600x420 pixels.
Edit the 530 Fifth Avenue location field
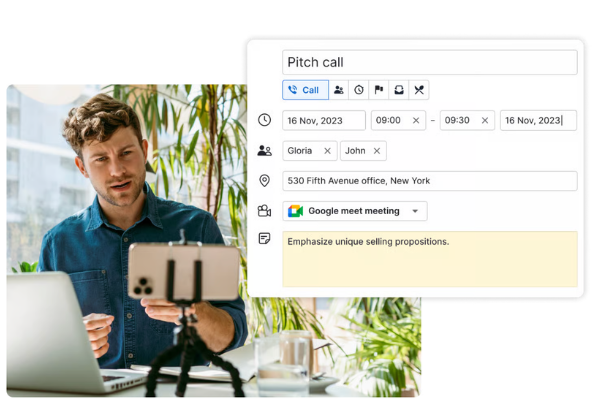[430, 181]
